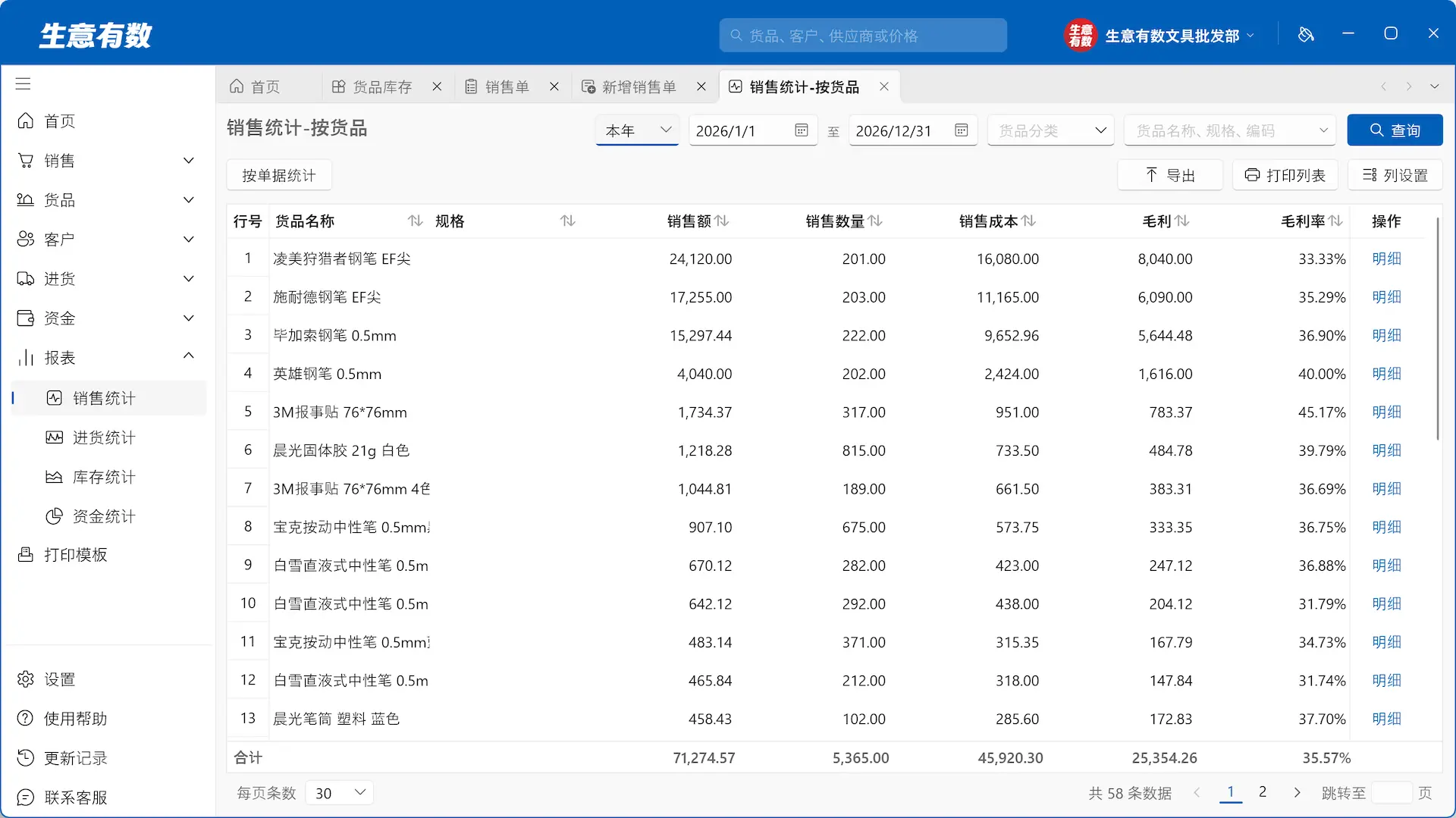Open 进货统计 report in sidebar
The height and width of the screenshot is (818, 1456).
click(104, 437)
